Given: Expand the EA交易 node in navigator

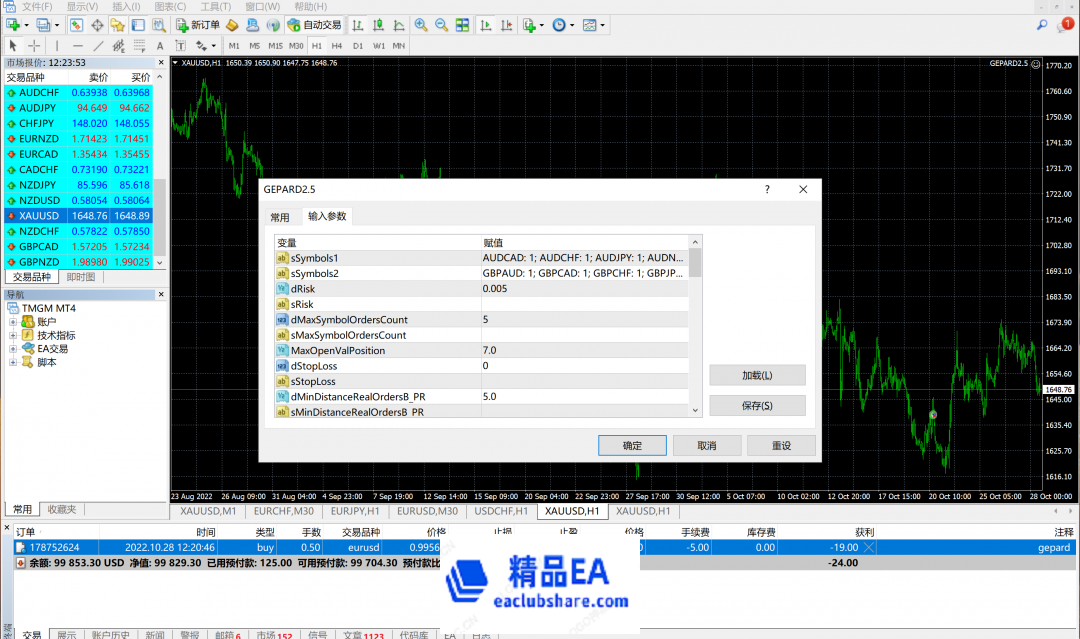Looking at the screenshot, I should [x=14, y=349].
